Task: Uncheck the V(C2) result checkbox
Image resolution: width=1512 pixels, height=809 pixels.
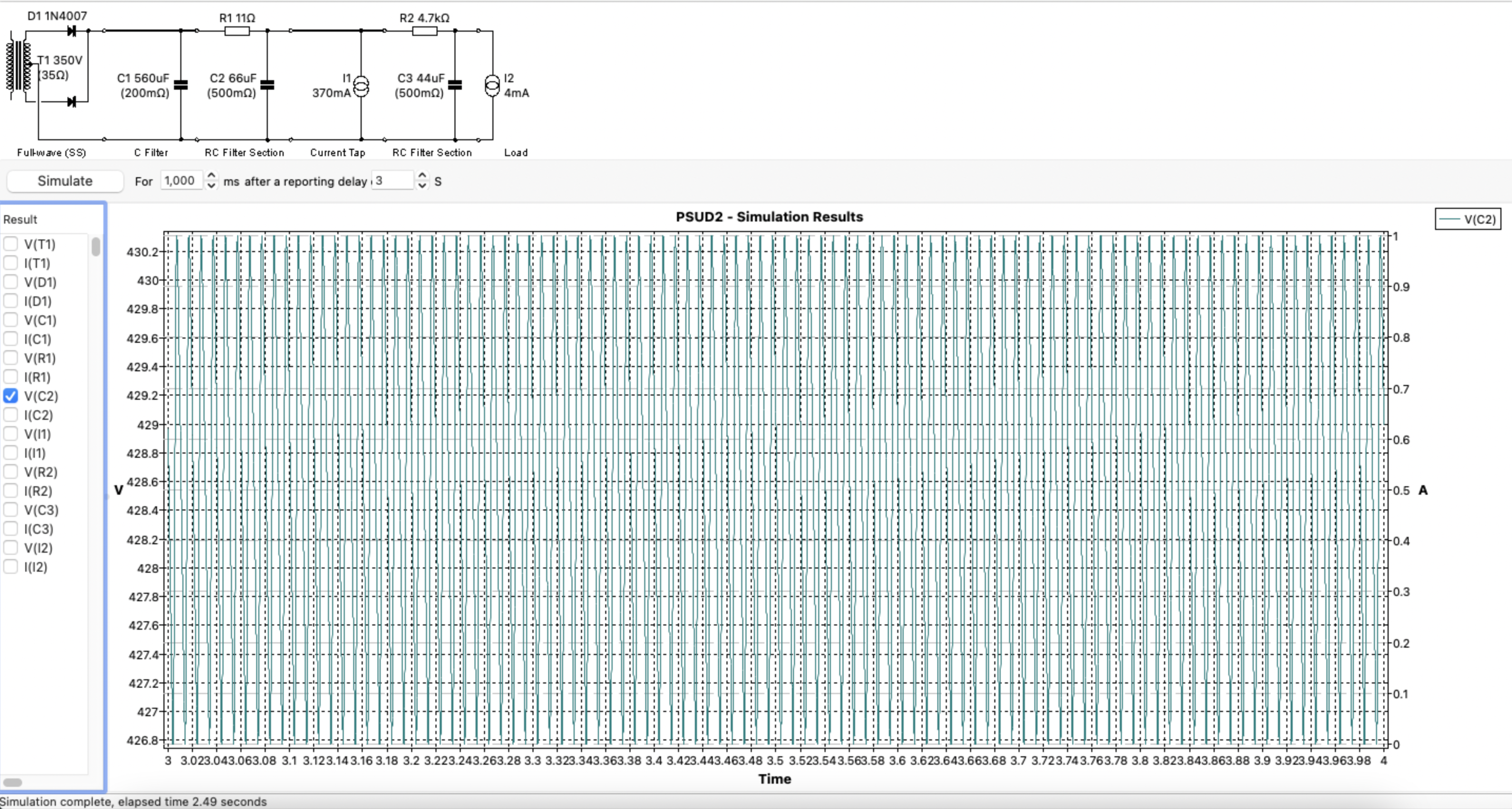Action: (x=11, y=396)
